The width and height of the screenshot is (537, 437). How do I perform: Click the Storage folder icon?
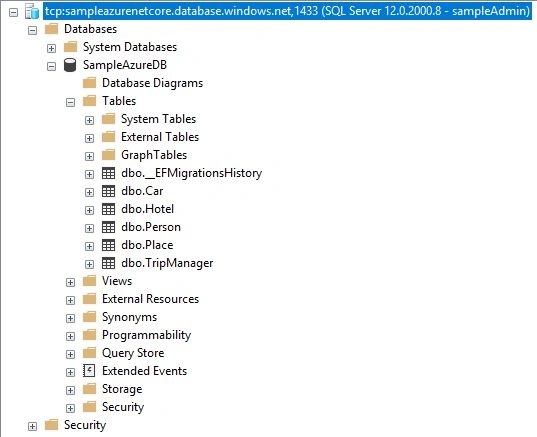click(x=89, y=389)
